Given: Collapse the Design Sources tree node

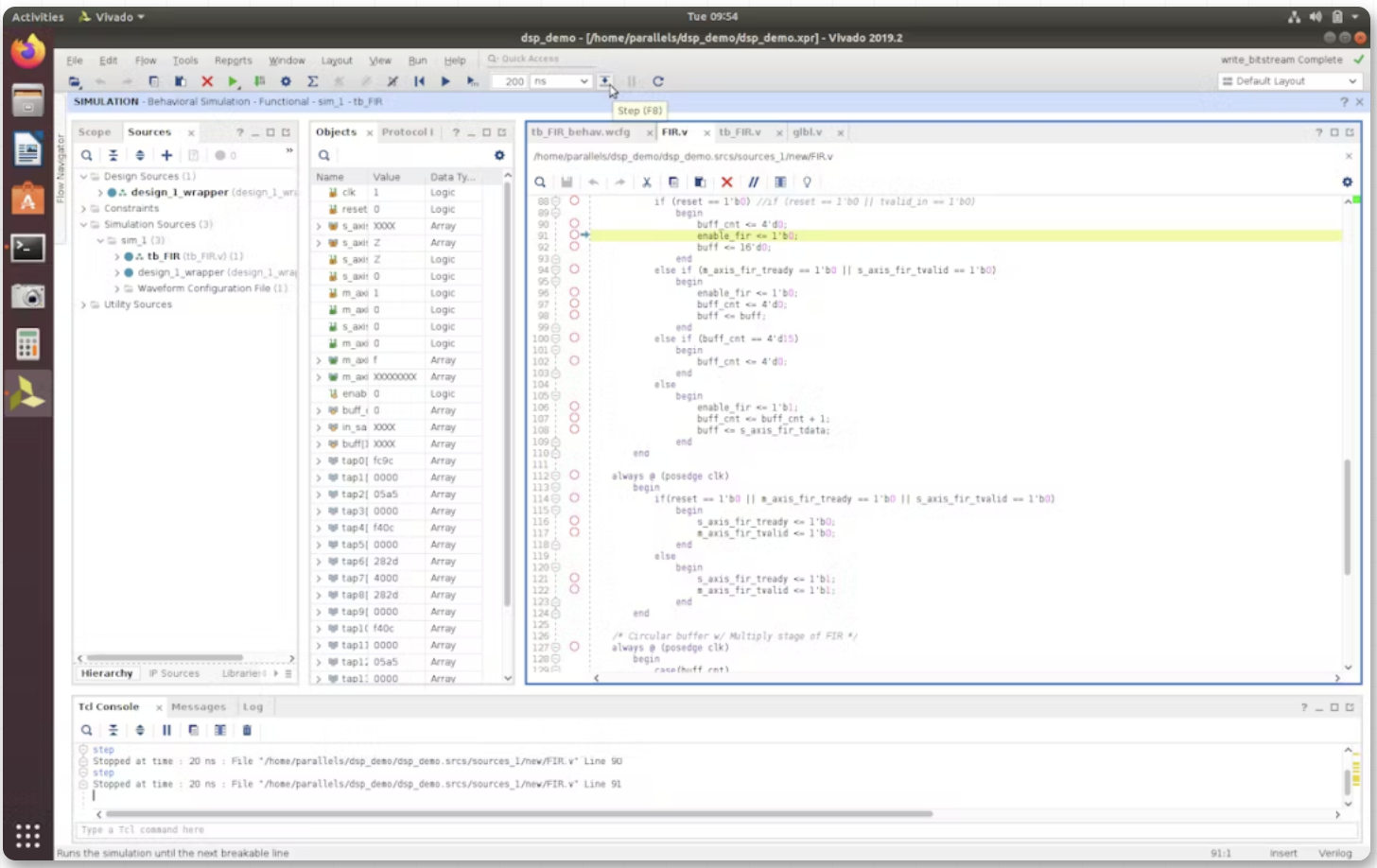Looking at the screenshot, I should pos(83,177).
